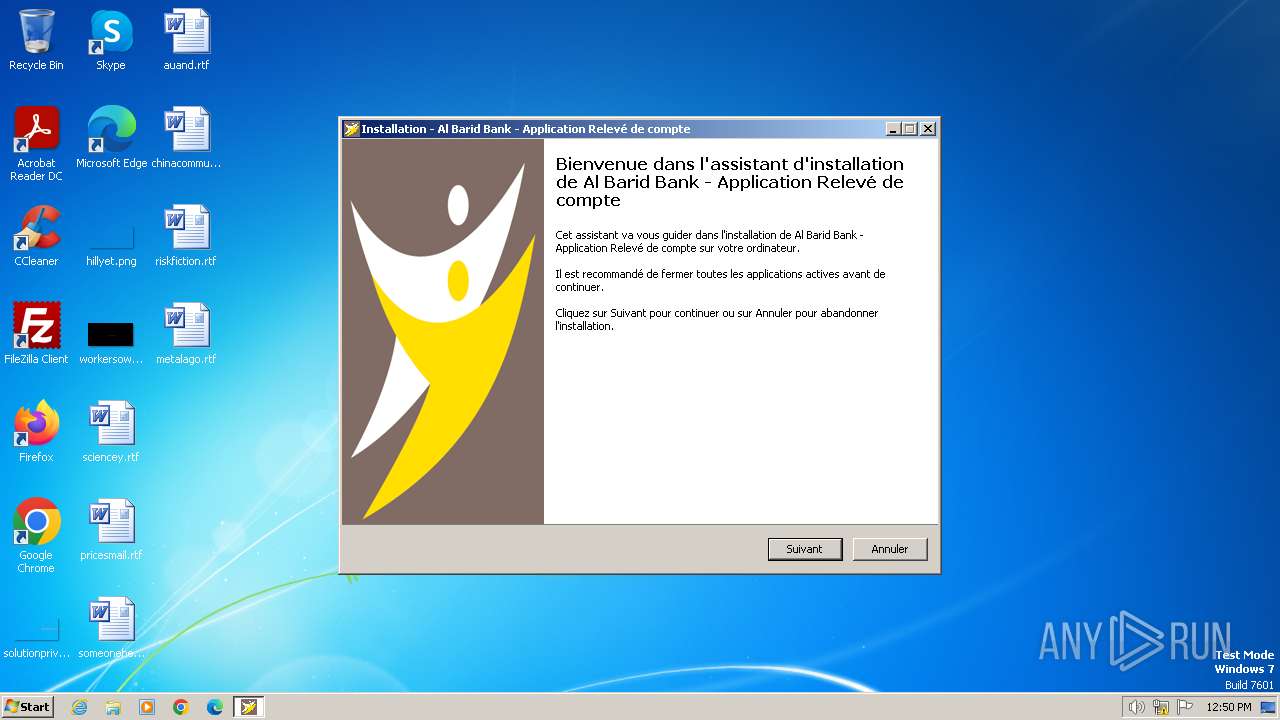This screenshot has width=1280, height=720.
Task: Click the network tray icon
Action: coord(1161,707)
